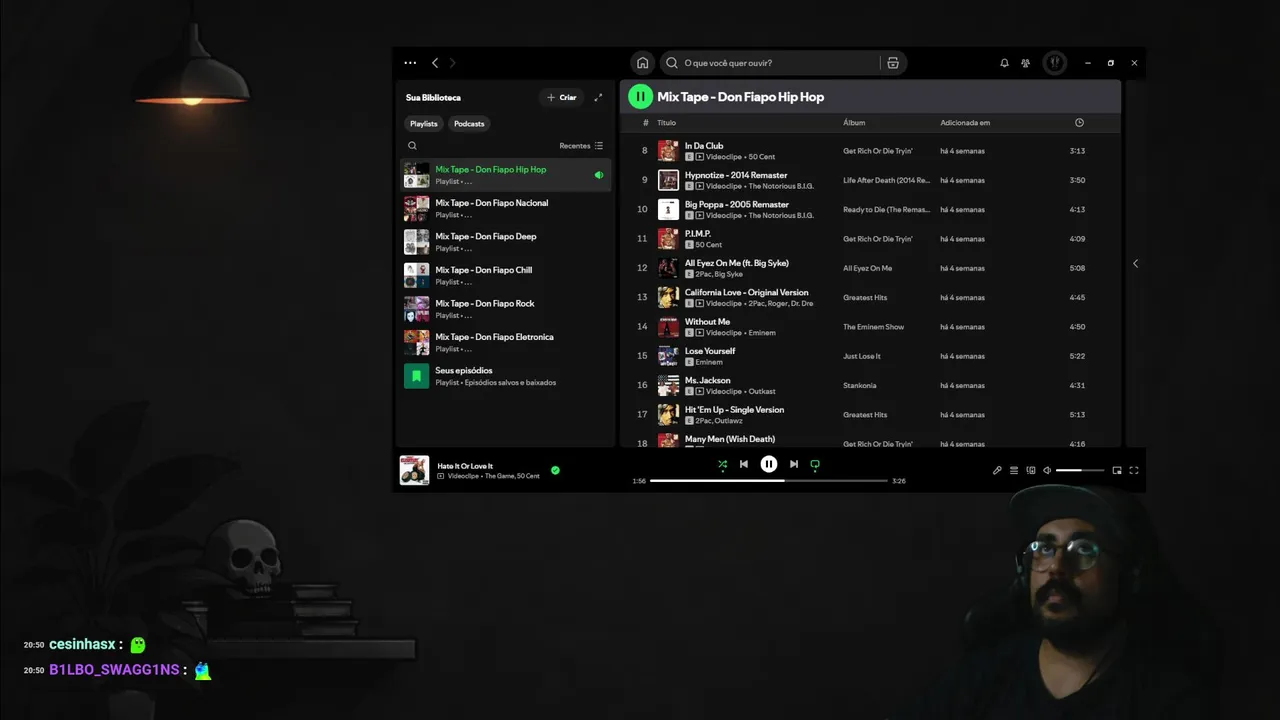The image size is (1280, 720).
Task: Go back with the left arrow
Action: tap(435, 63)
